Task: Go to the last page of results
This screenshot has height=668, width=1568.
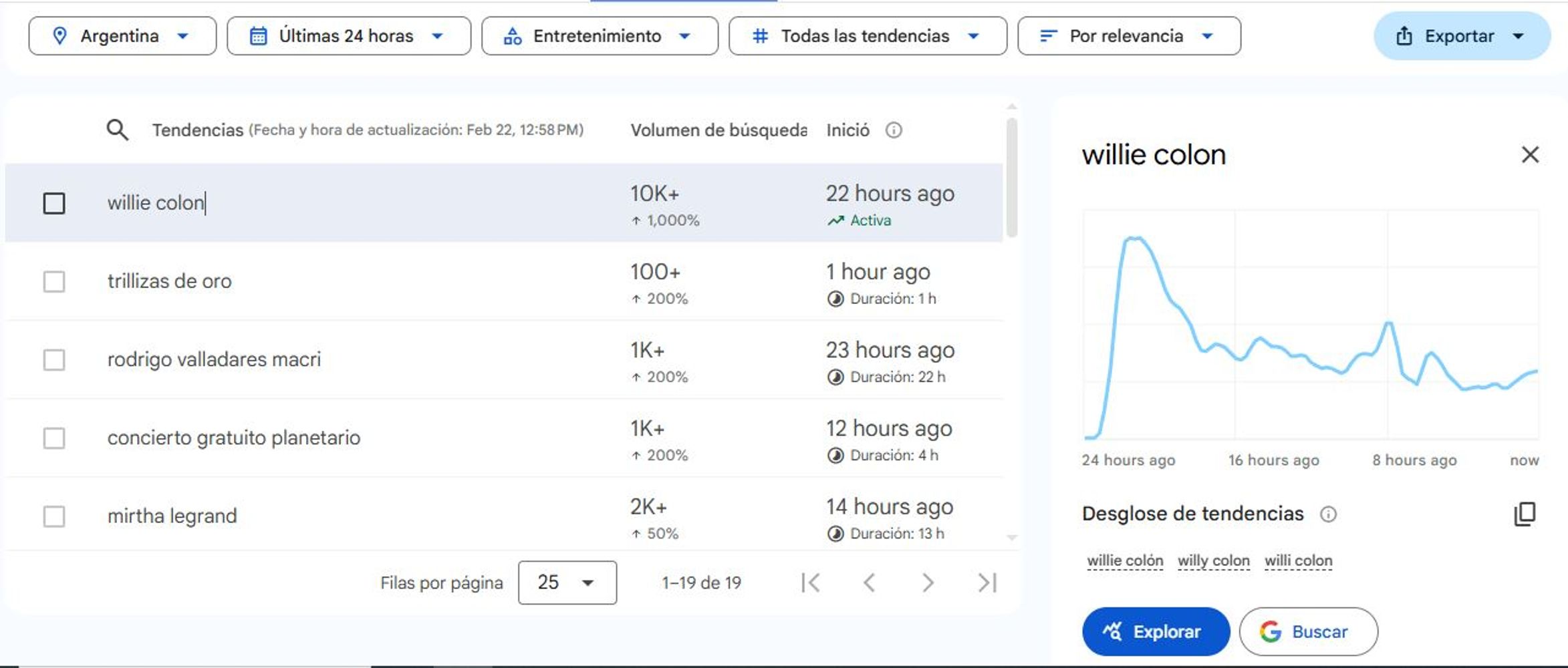Action: (987, 582)
